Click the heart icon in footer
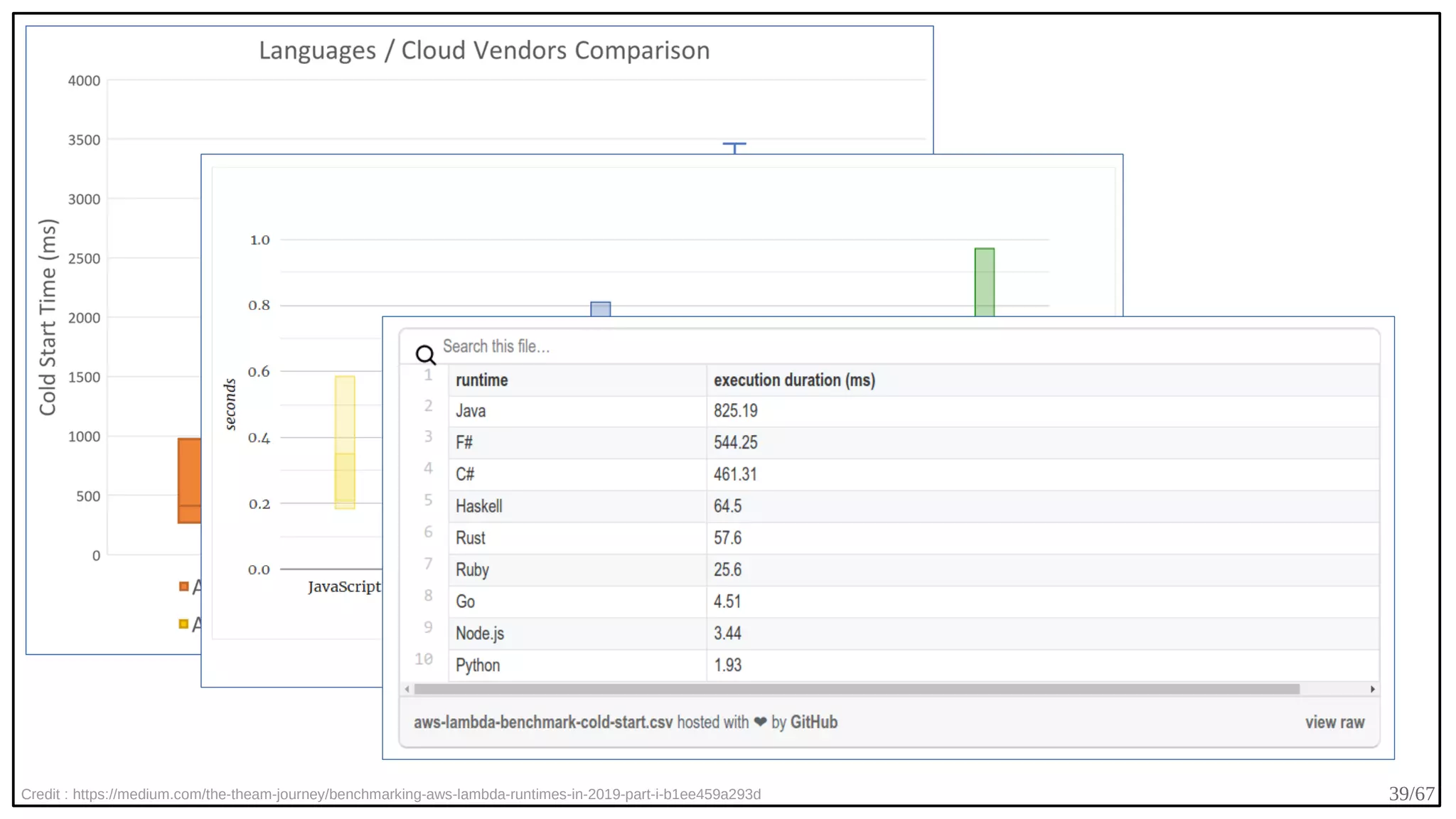Viewport: 1456px width, 819px height. click(x=760, y=722)
